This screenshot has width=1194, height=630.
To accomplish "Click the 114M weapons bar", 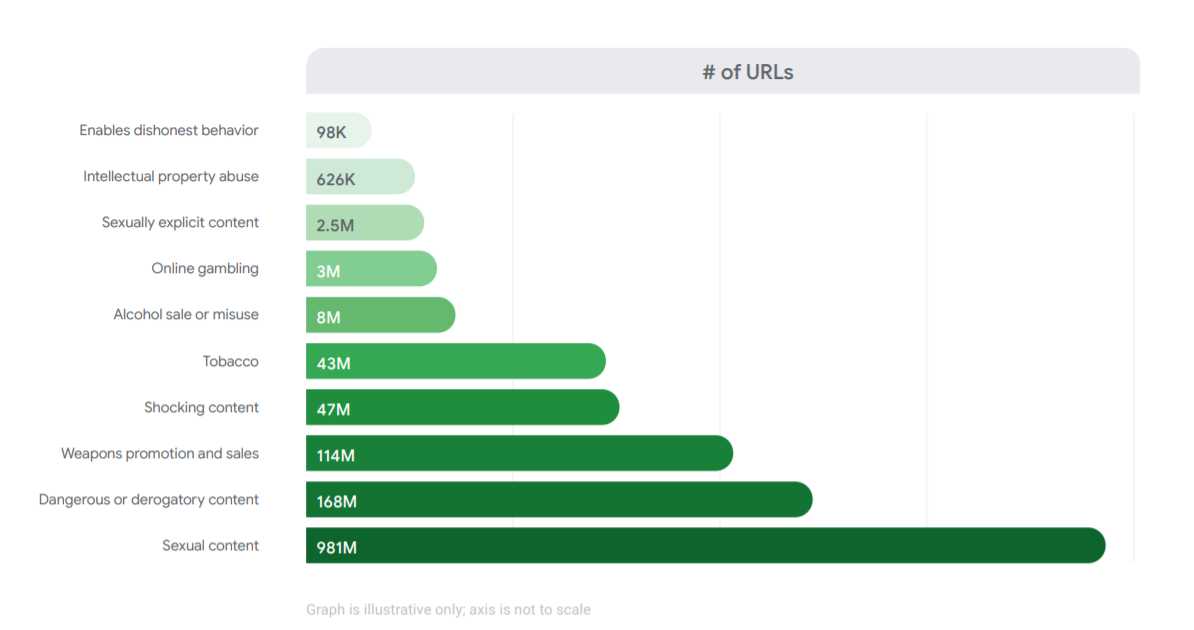I will 519,453.
